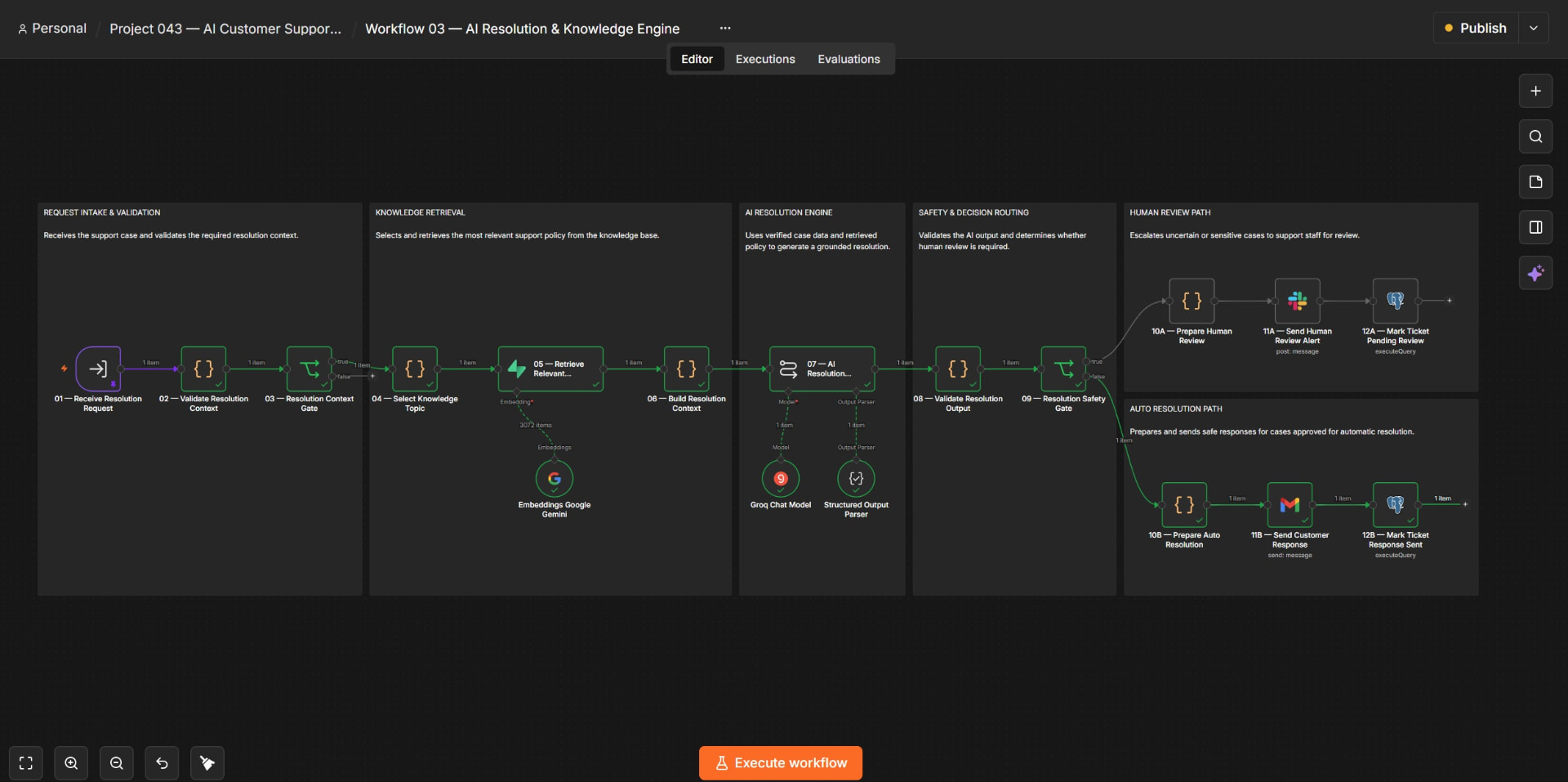Open the Evaluations tab
Screen dimensions: 1568x782
[x=849, y=59]
